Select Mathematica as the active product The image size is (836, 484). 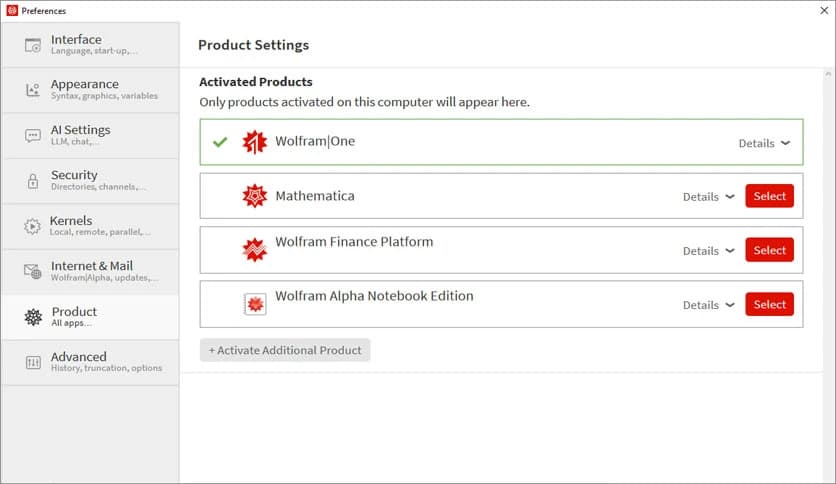[x=769, y=196]
